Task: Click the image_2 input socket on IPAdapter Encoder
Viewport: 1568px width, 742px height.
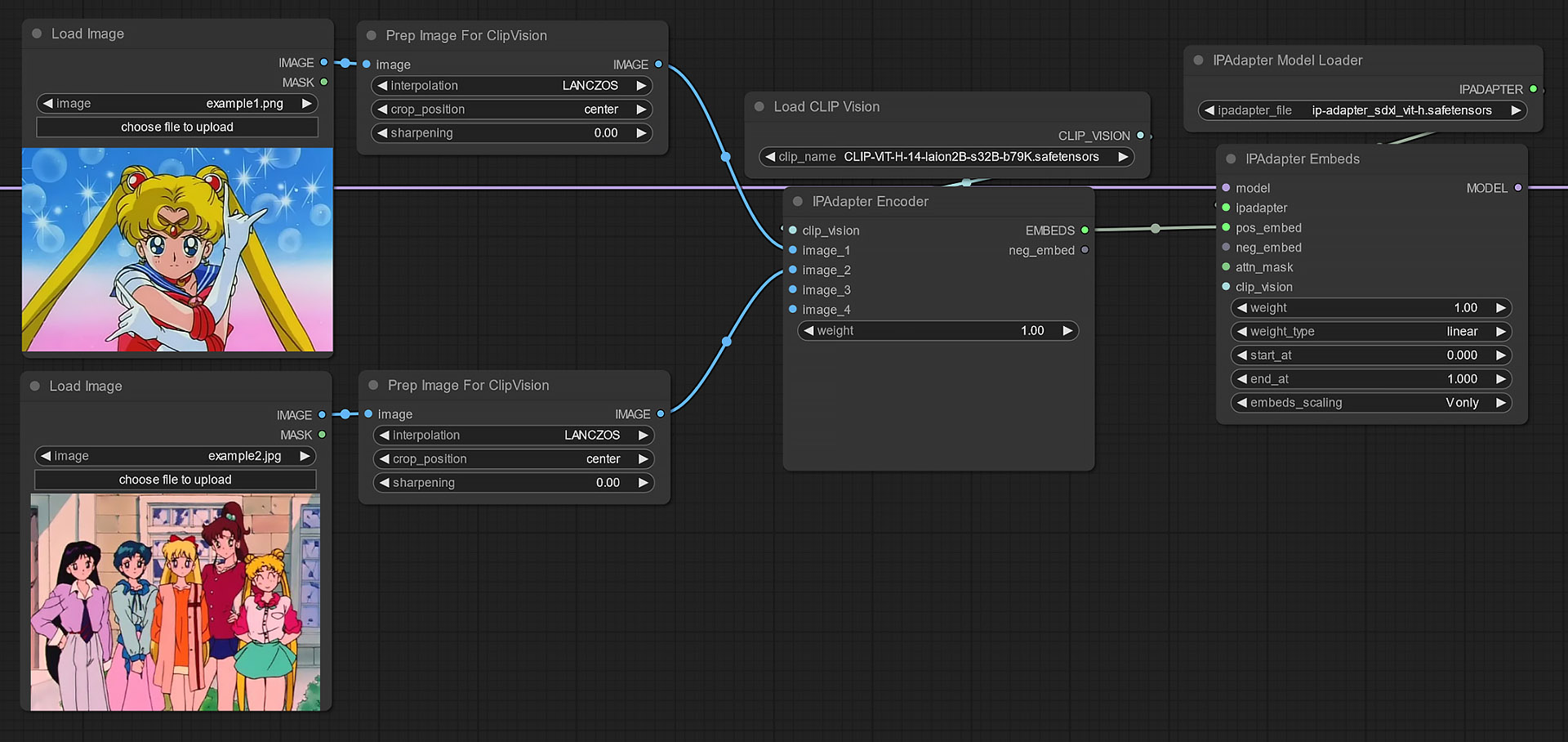Action: coord(793,270)
